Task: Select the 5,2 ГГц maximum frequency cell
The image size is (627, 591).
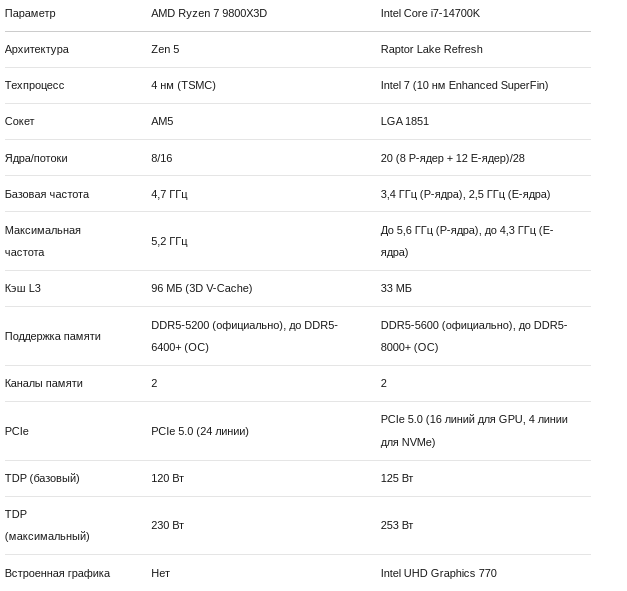Action: (169, 241)
